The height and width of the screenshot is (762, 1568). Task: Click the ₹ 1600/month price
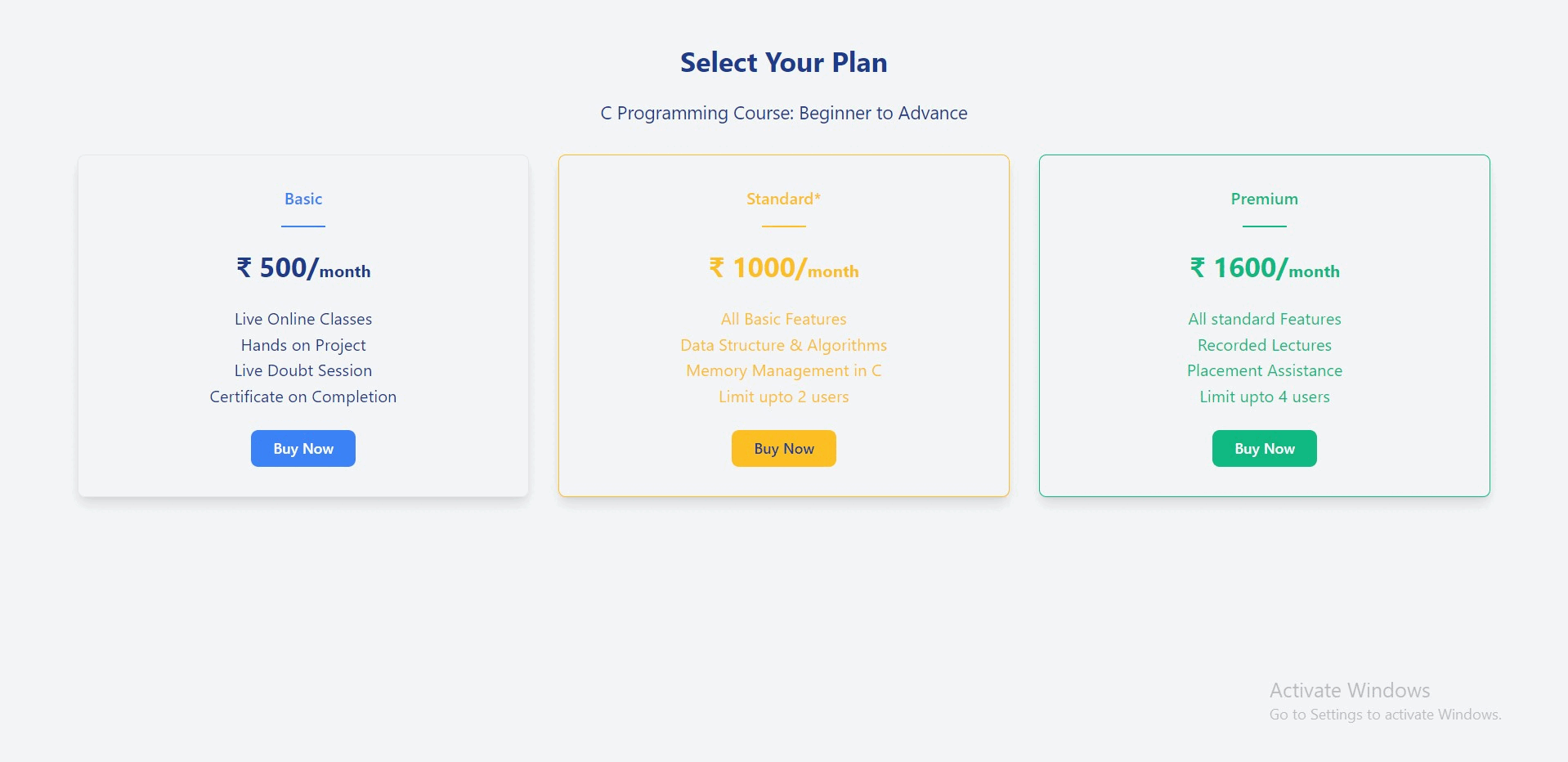click(1264, 268)
